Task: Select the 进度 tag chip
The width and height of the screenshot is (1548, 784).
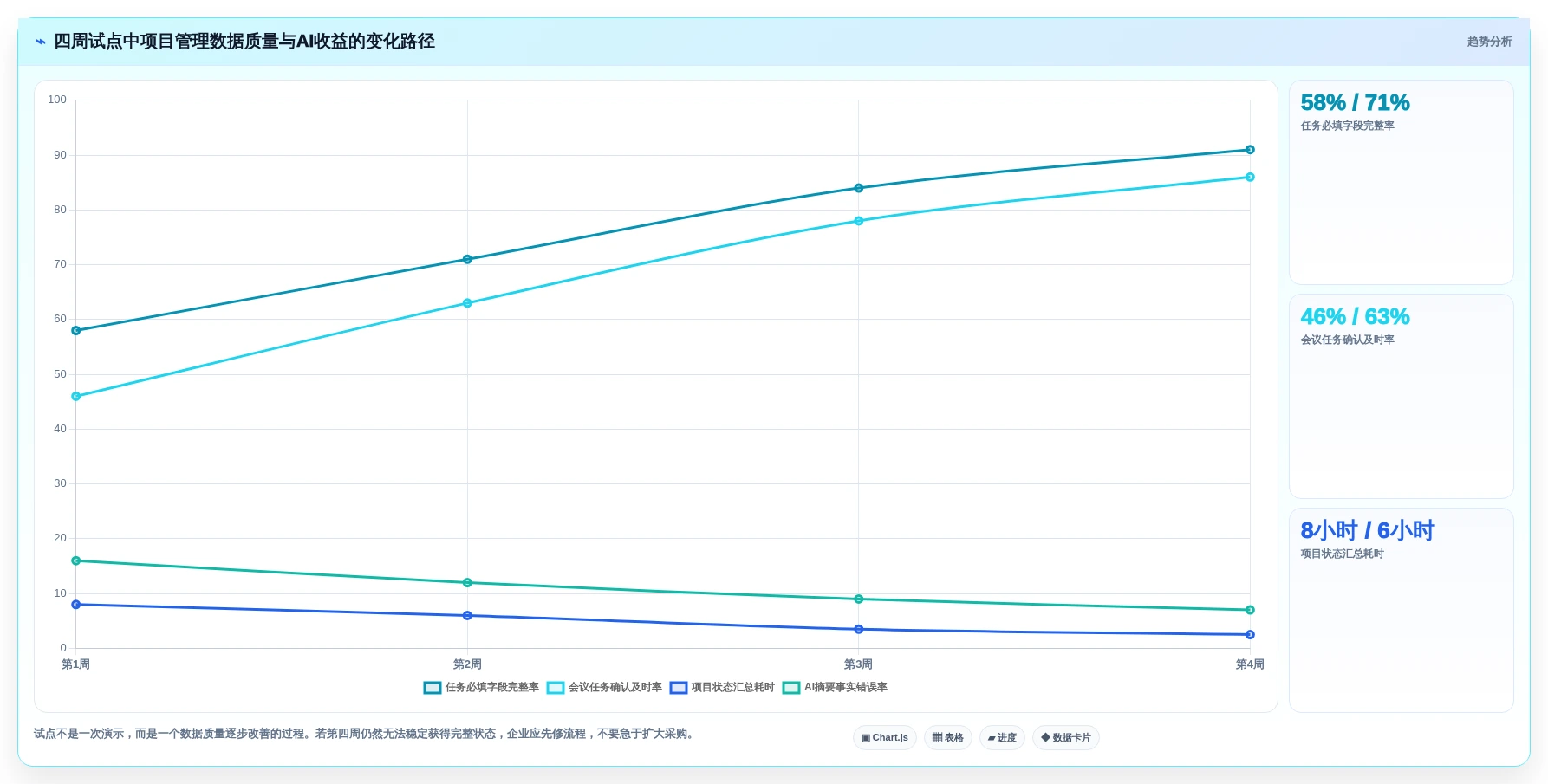Action: [x=1002, y=738]
